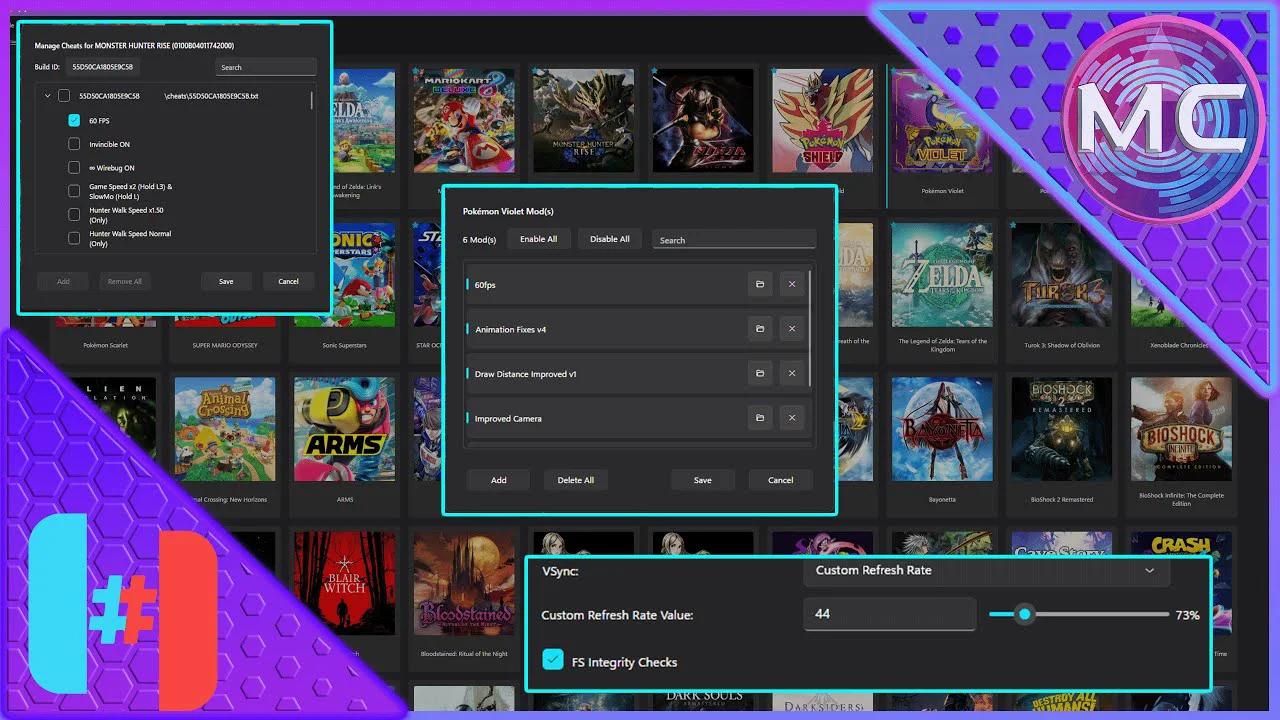Collapse the 55D50CA1805E9C58 cheat file entry
This screenshot has width=1280, height=720.
(x=47, y=95)
